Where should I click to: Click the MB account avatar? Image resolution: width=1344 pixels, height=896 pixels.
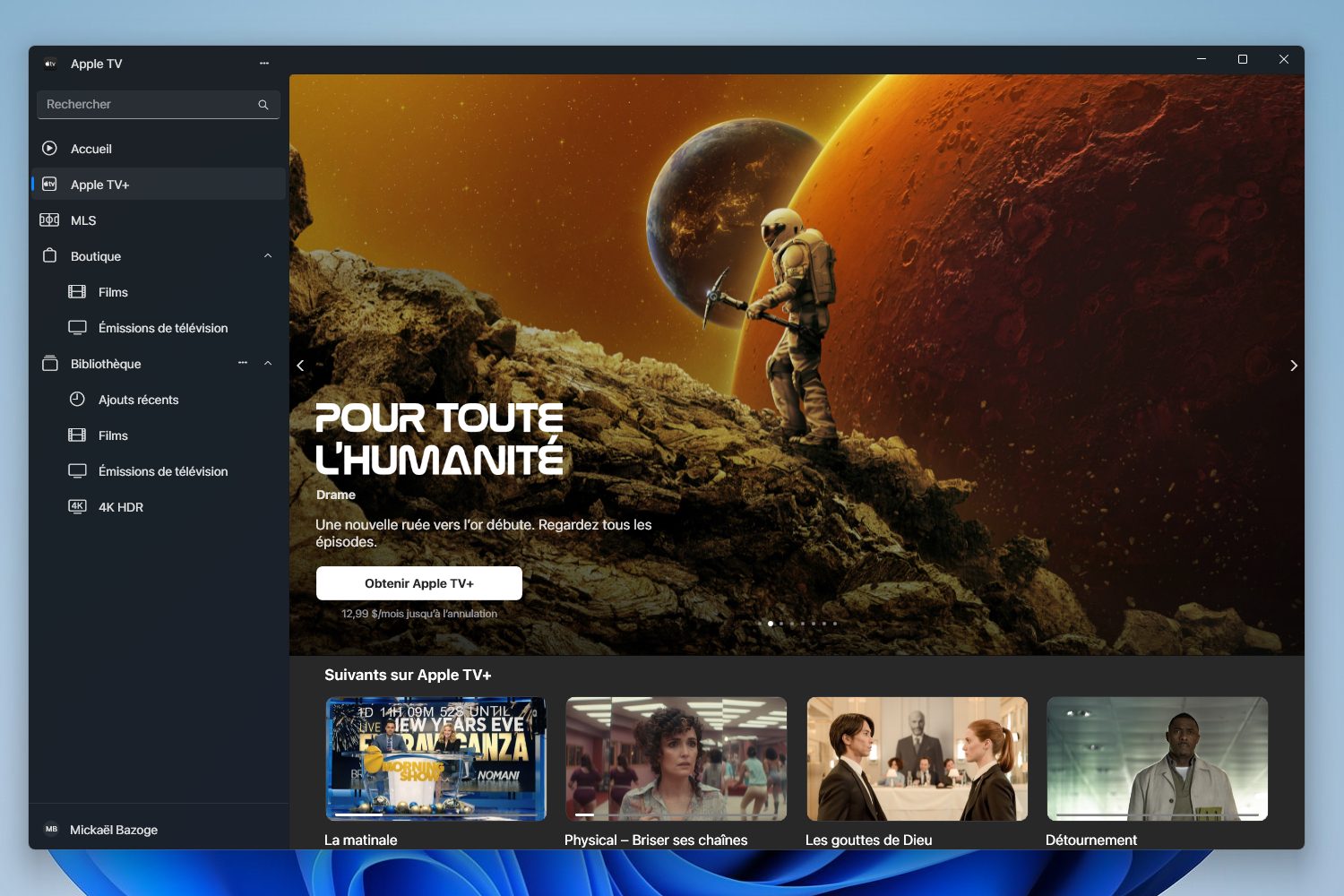[x=51, y=830]
